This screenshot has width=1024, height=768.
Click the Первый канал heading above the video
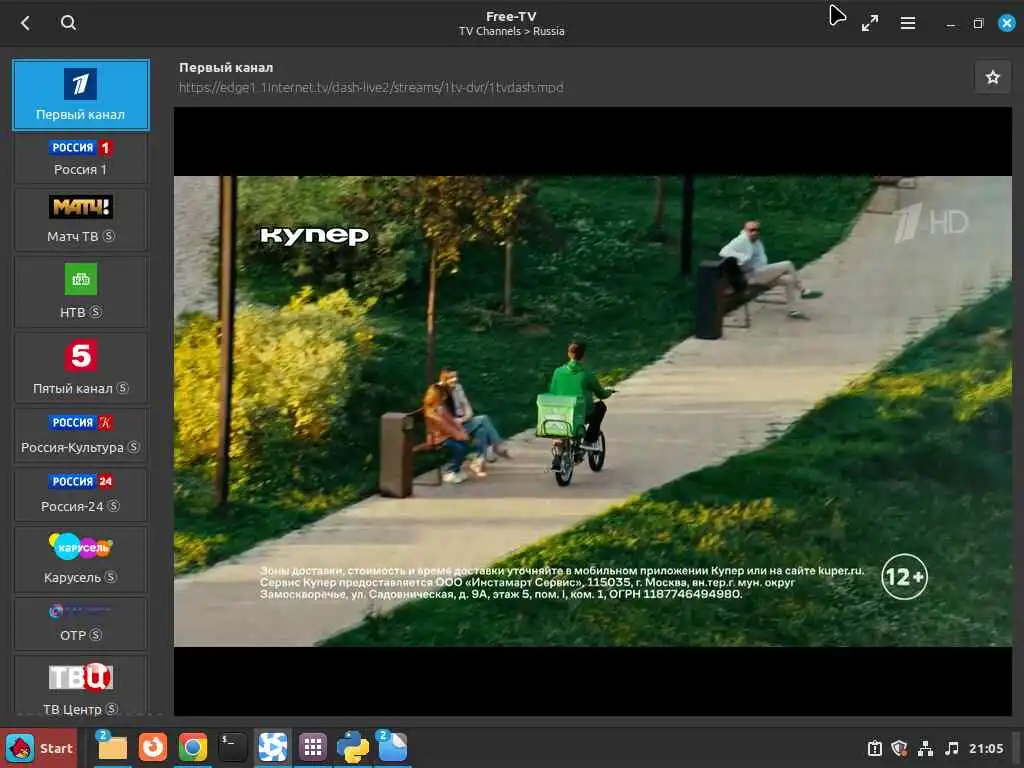point(226,67)
